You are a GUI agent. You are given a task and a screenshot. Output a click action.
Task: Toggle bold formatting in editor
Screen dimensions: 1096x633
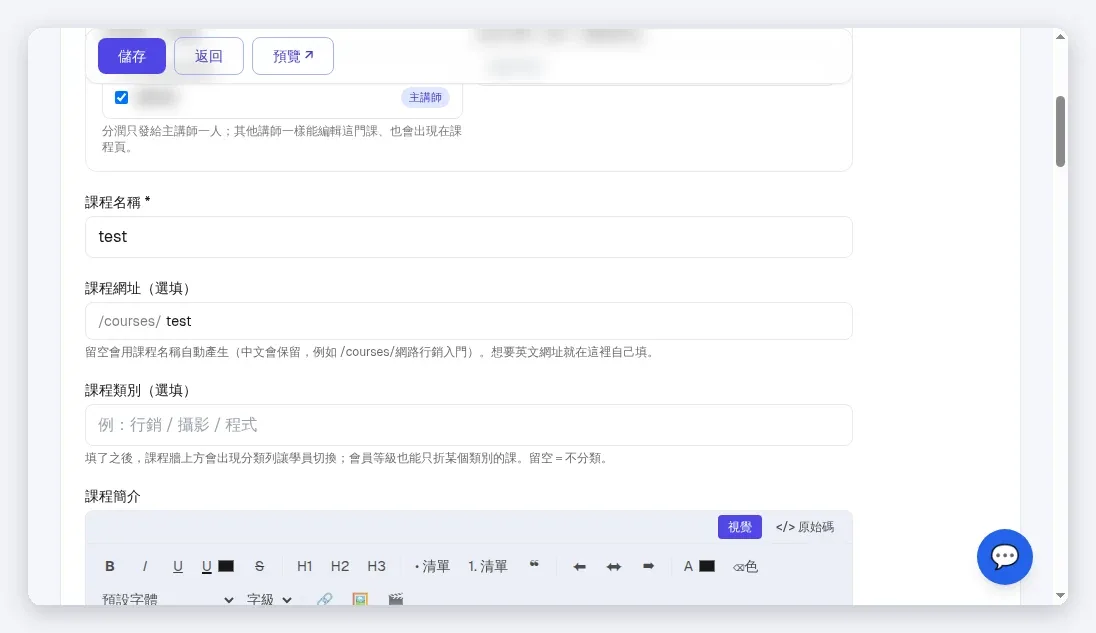tap(110, 567)
